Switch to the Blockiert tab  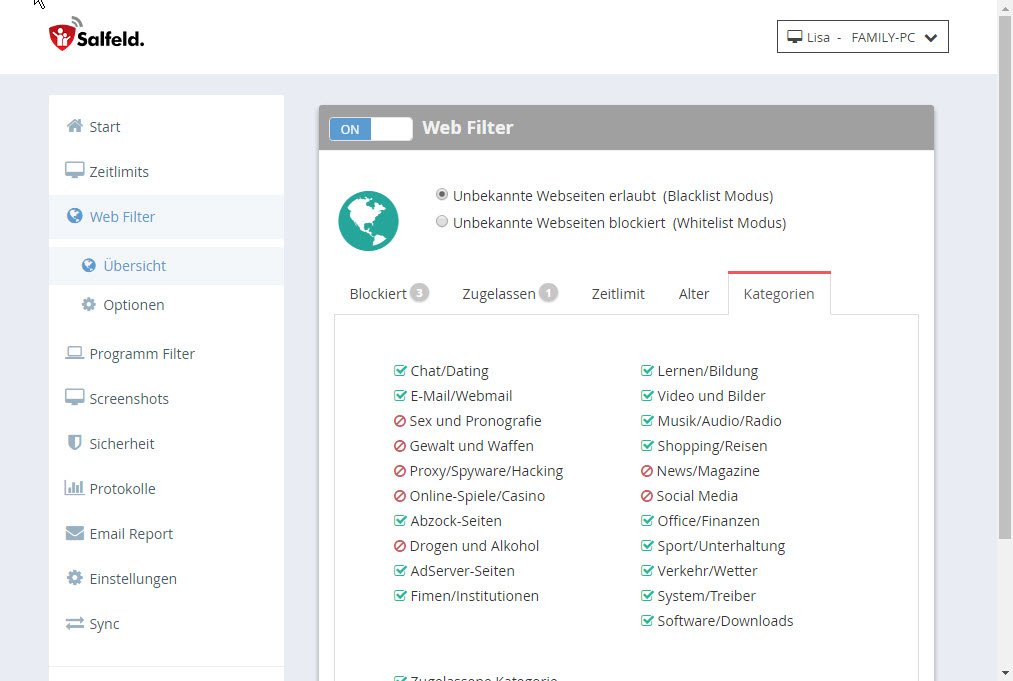click(x=387, y=294)
